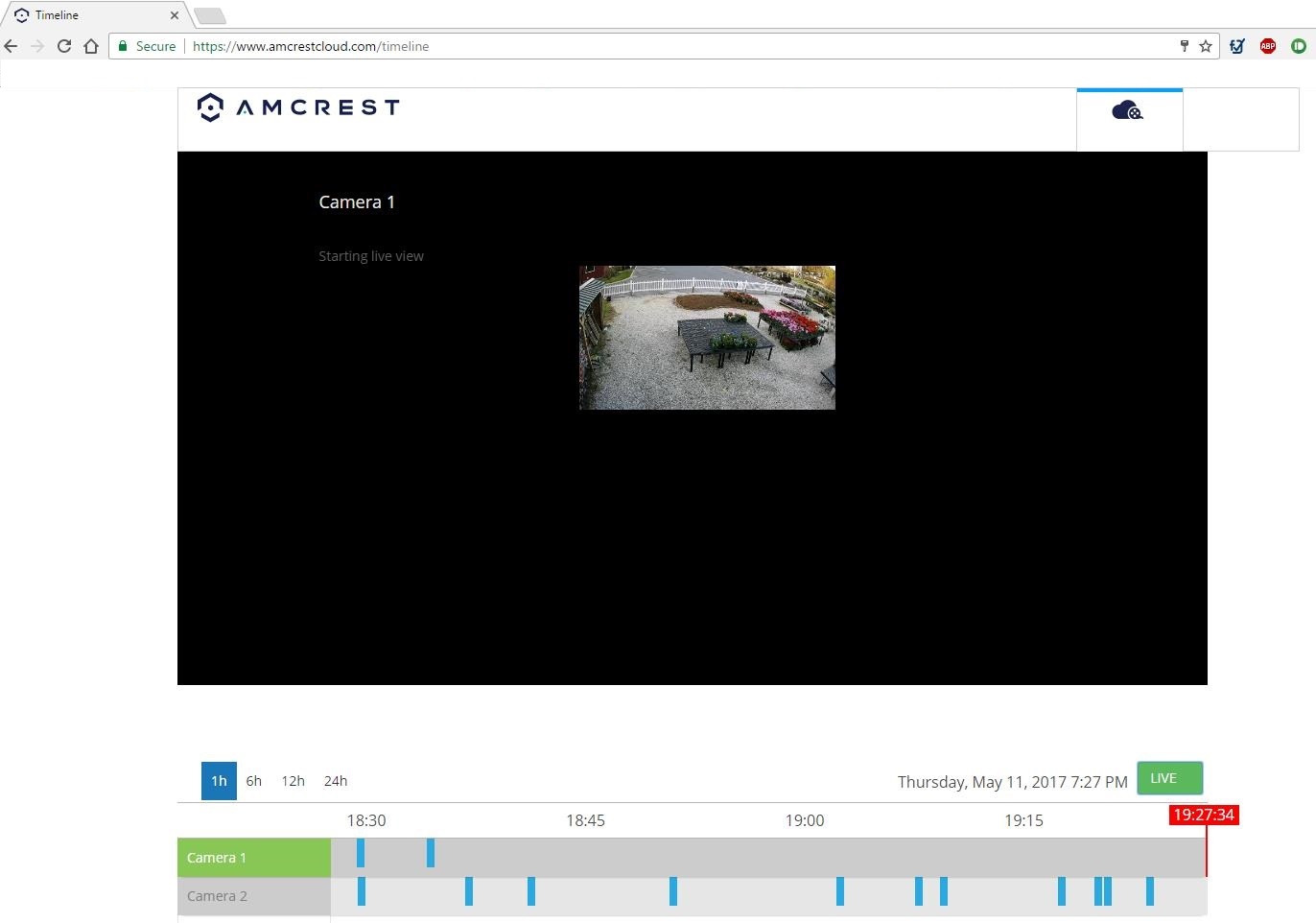Select Camera 1 in the timeline list
Image resolution: width=1316 pixels, height=923 pixels.
pyautogui.click(x=254, y=858)
